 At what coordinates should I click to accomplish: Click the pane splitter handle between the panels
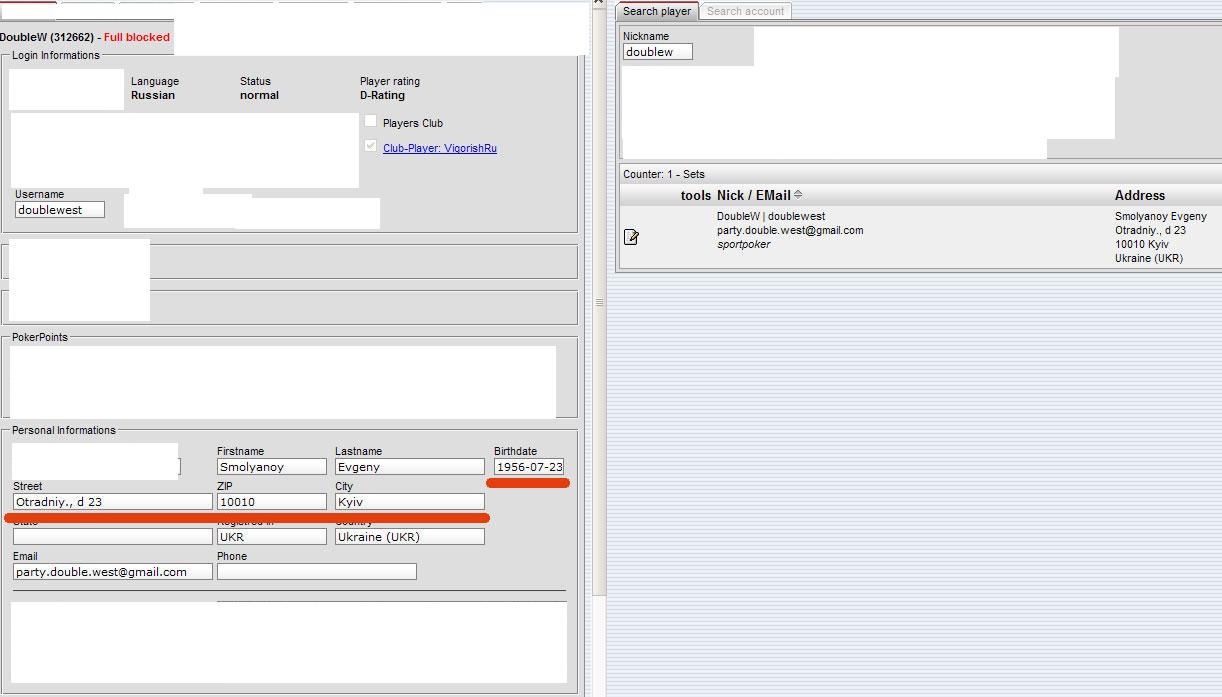point(600,302)
